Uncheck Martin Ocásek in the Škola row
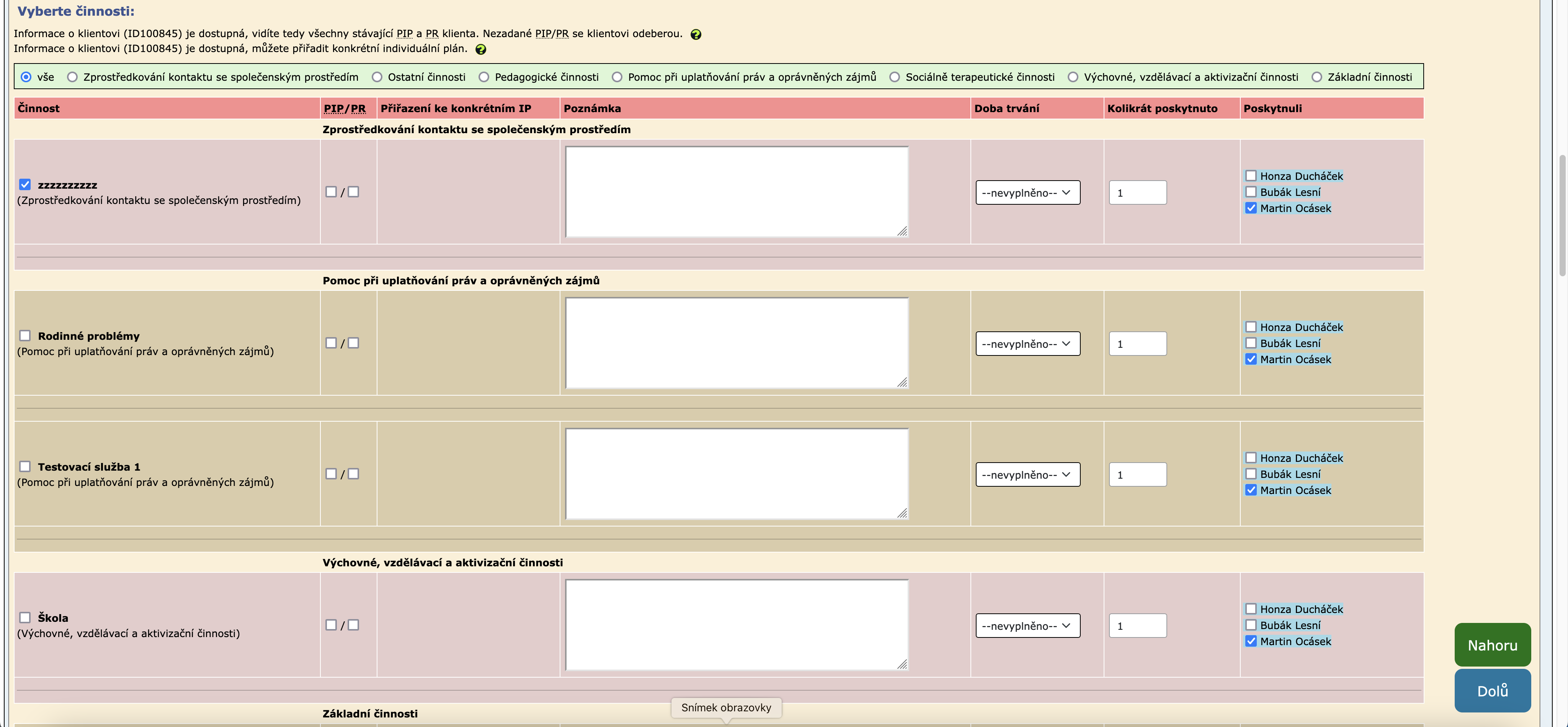Screen dimensions: 1568x727 [x=1251, y=641]
